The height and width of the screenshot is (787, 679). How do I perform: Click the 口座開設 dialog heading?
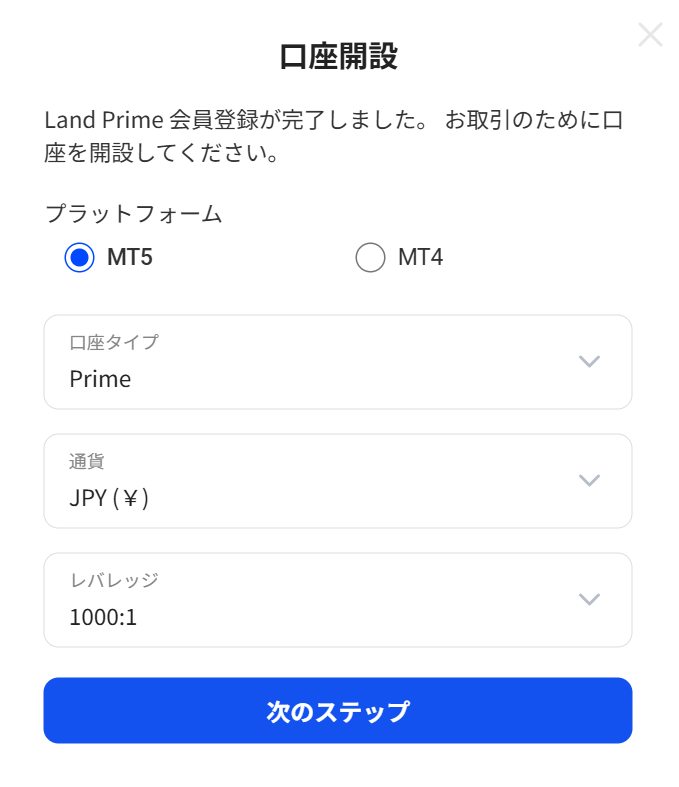tap(339, 57)
